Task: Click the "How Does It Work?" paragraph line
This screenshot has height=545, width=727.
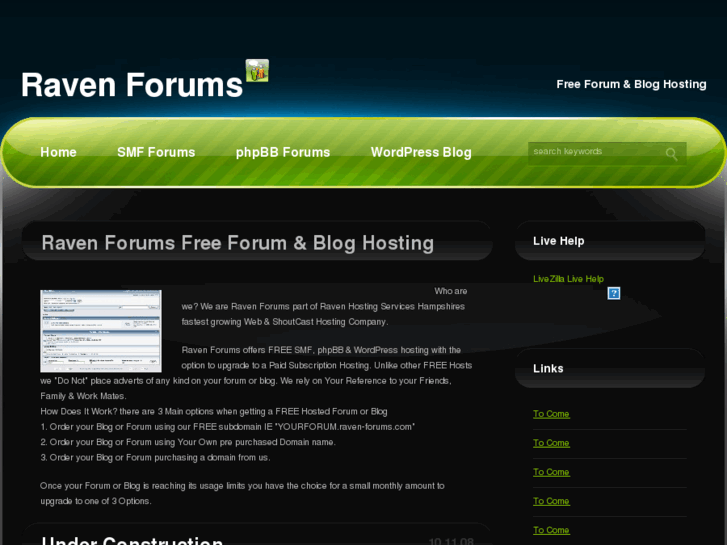Action: point(214,411)
